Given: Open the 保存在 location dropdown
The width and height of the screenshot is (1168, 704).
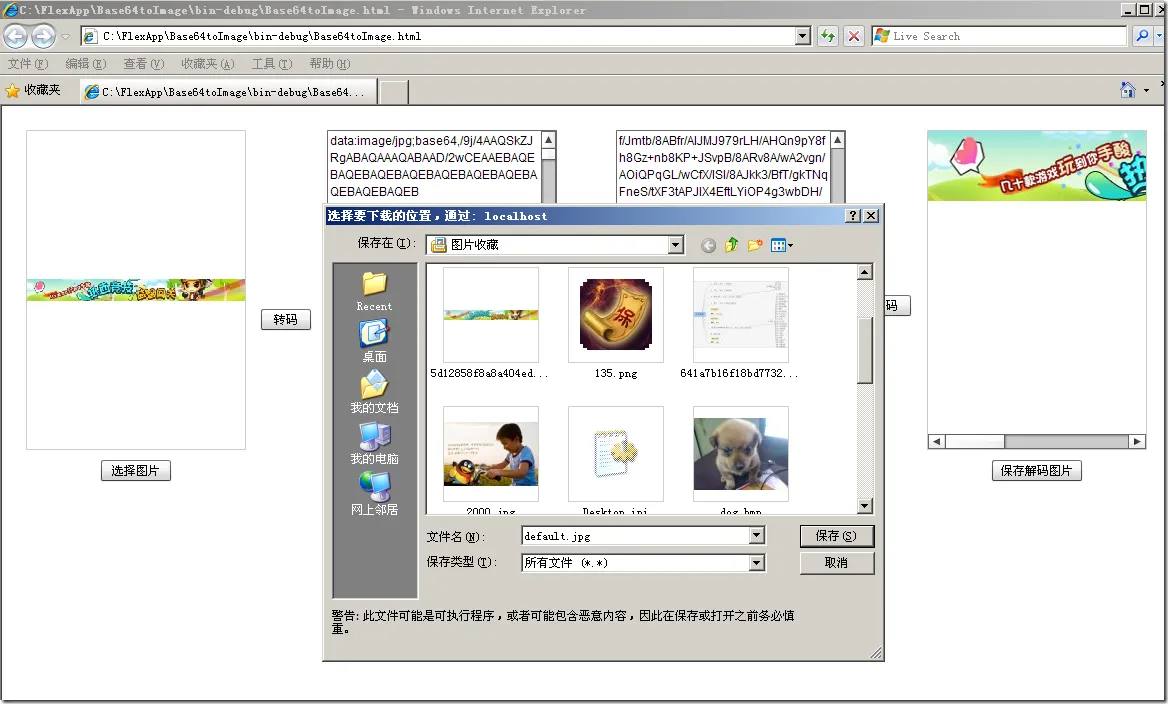Looking at the screenshot, I should [675, 244].
